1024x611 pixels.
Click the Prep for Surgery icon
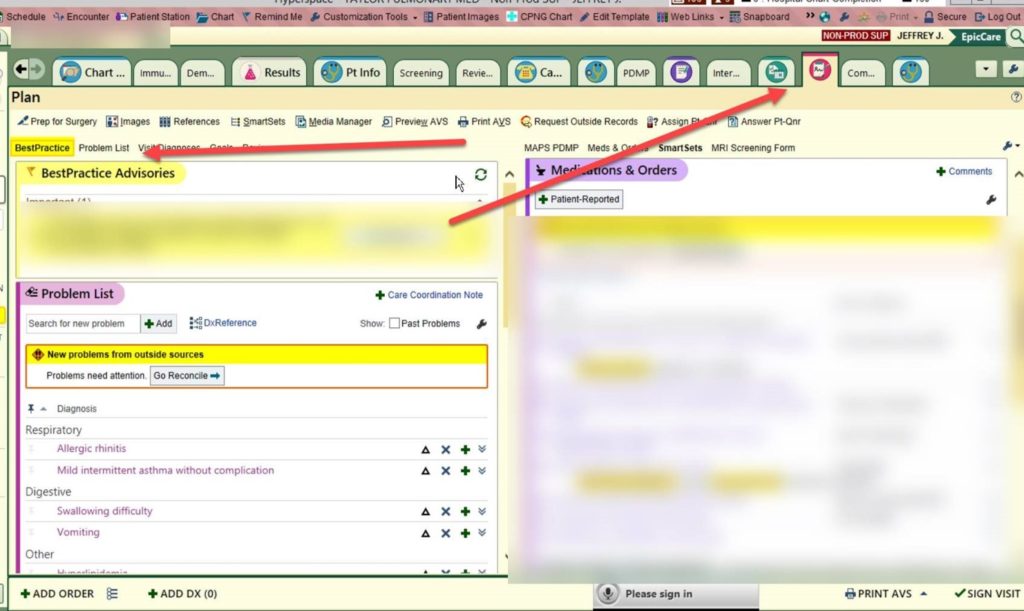pos(22,122)
